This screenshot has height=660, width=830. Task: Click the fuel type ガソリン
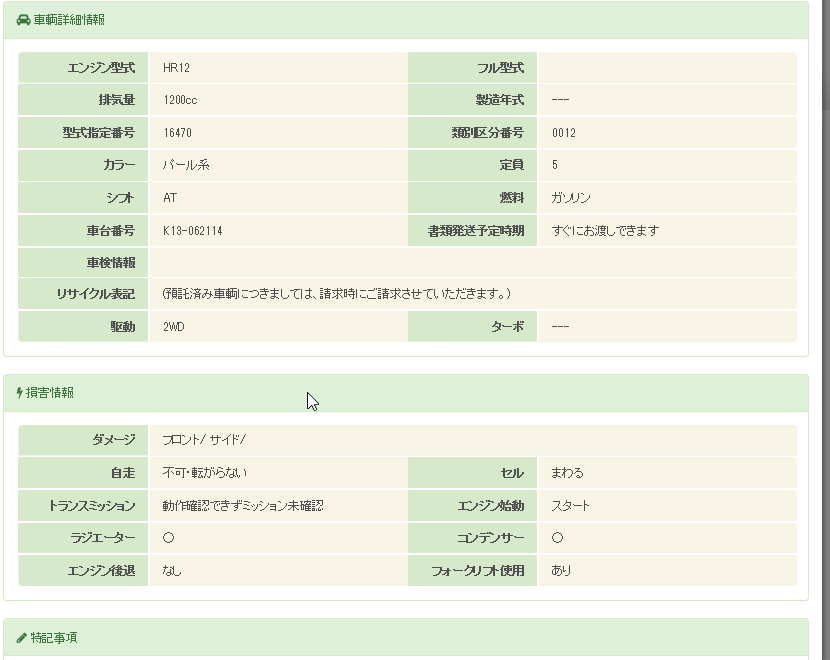(x=571, y=198)
